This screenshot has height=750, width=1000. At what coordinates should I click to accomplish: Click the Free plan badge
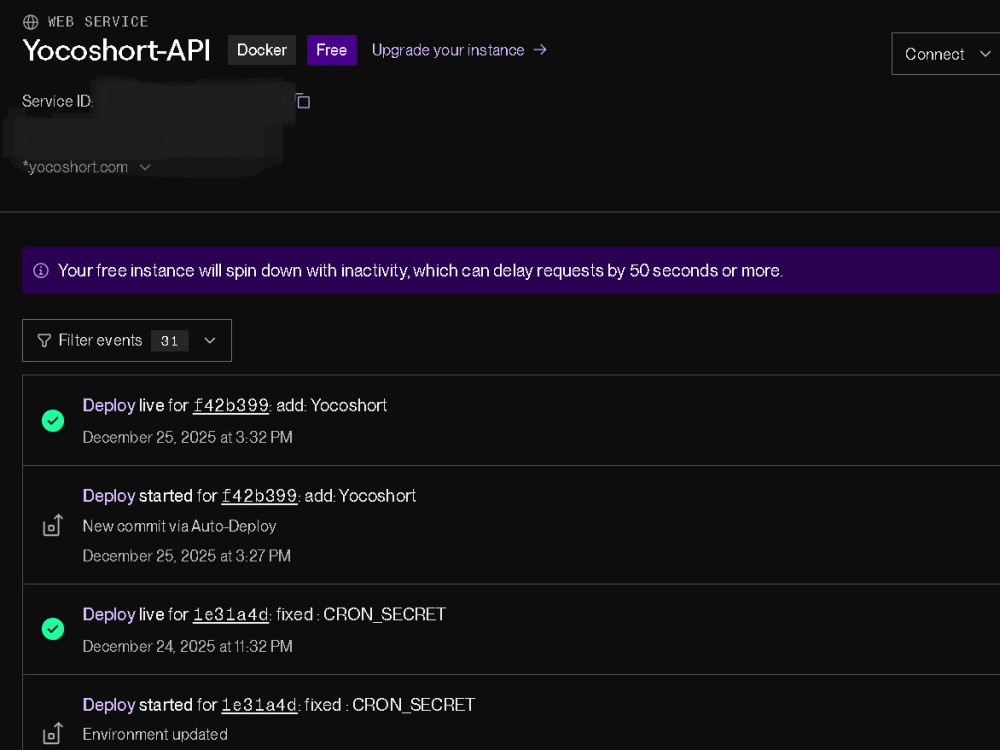332,50
